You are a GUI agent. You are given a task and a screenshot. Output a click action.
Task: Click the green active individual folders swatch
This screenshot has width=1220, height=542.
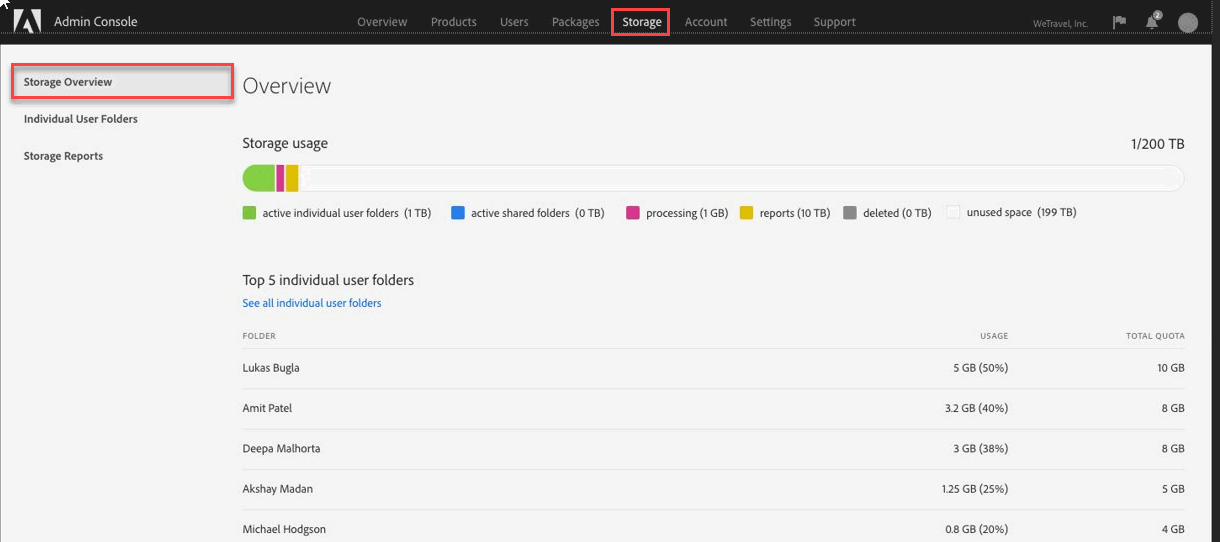coord(250,213)
